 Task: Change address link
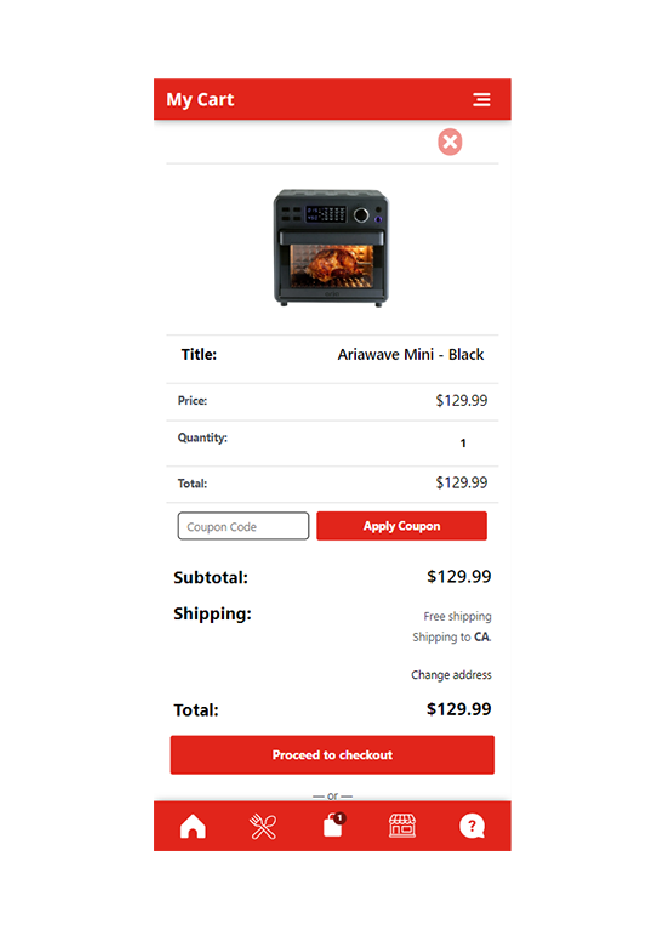[x=451, y=675]
